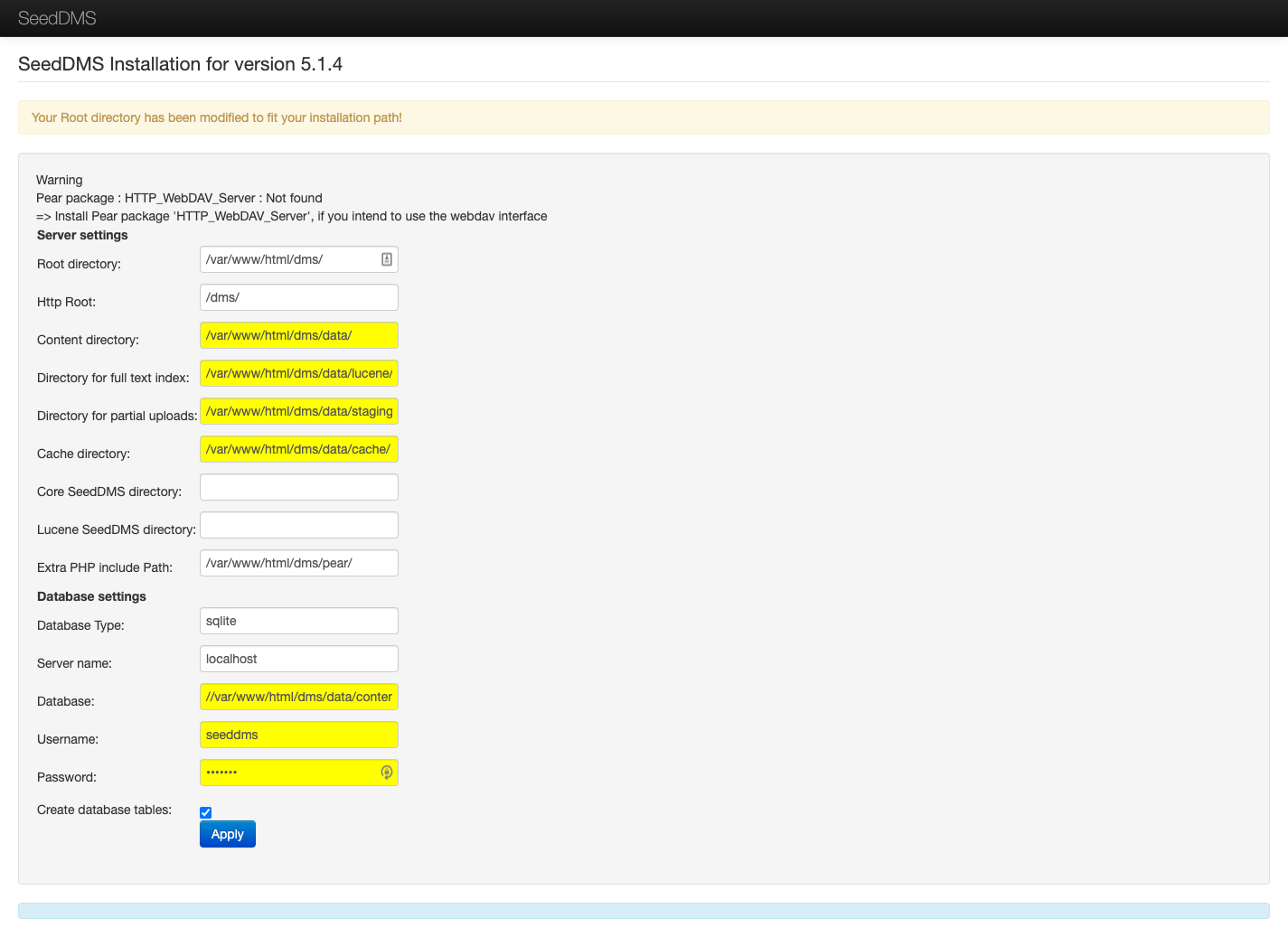Click the SeedDMS logo in the header bar
The image size is (1288, 937).
57,18
